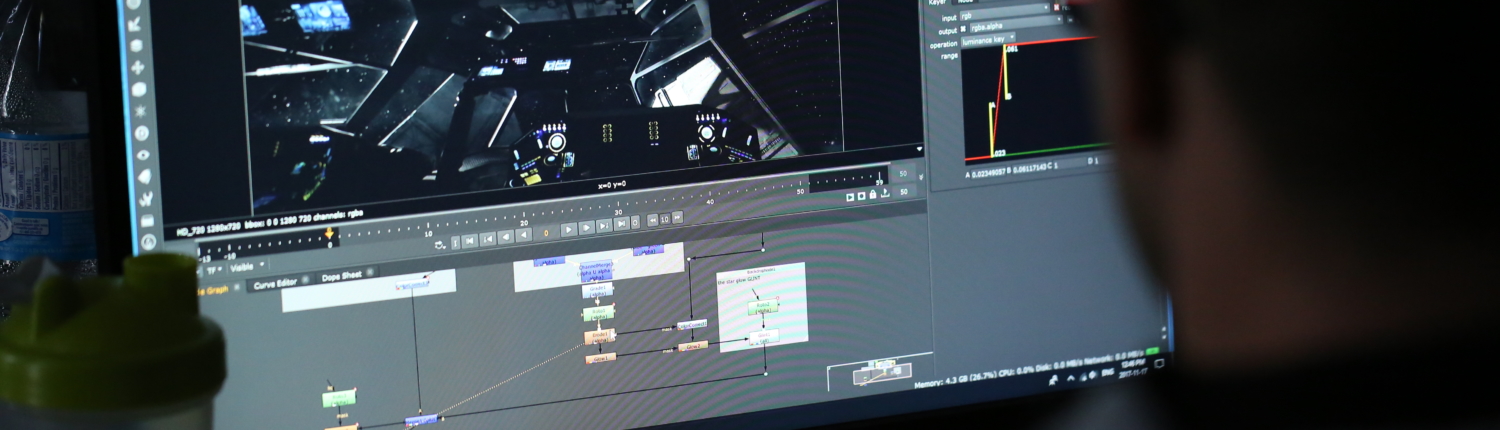Viewport: 1500px width, 430px height.
Task: Click the play forward button
Action: pyautogui.click(x=568, y=230)
